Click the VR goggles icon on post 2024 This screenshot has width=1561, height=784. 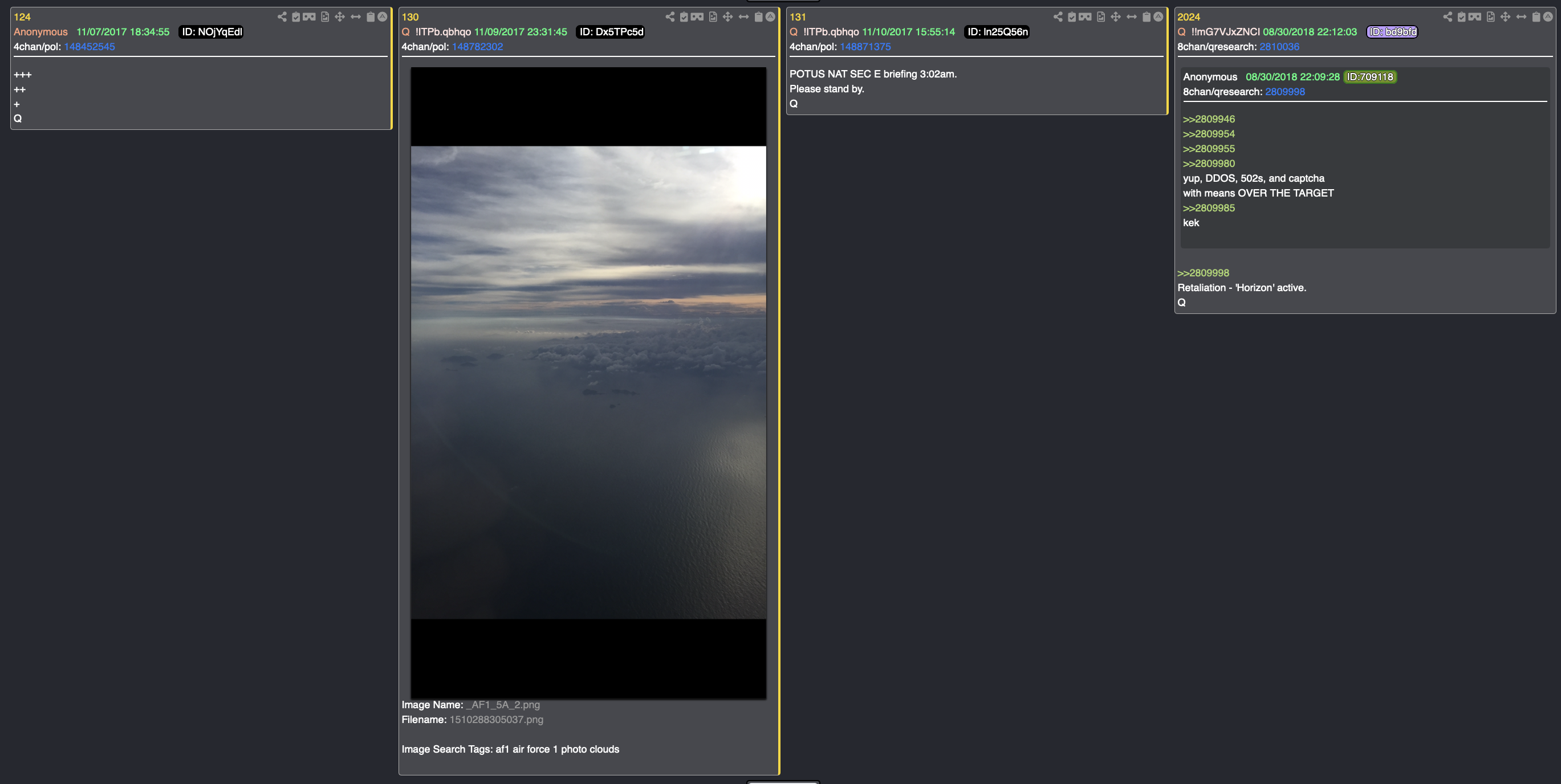click(x=1474, y=17)
